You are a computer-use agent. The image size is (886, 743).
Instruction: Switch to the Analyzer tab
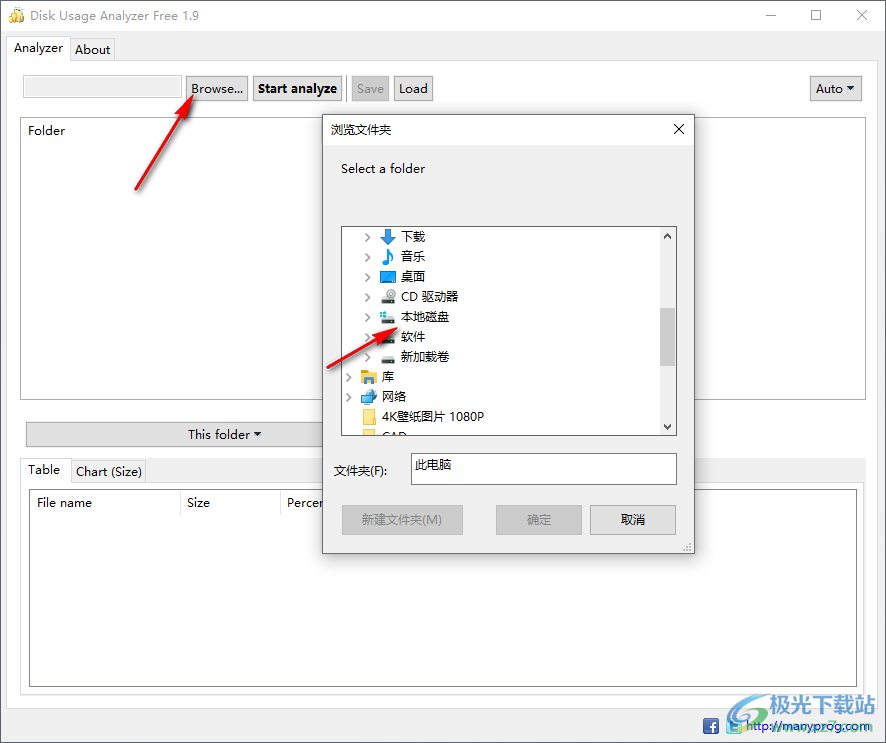pyautogui.click(x=38, y=48)
